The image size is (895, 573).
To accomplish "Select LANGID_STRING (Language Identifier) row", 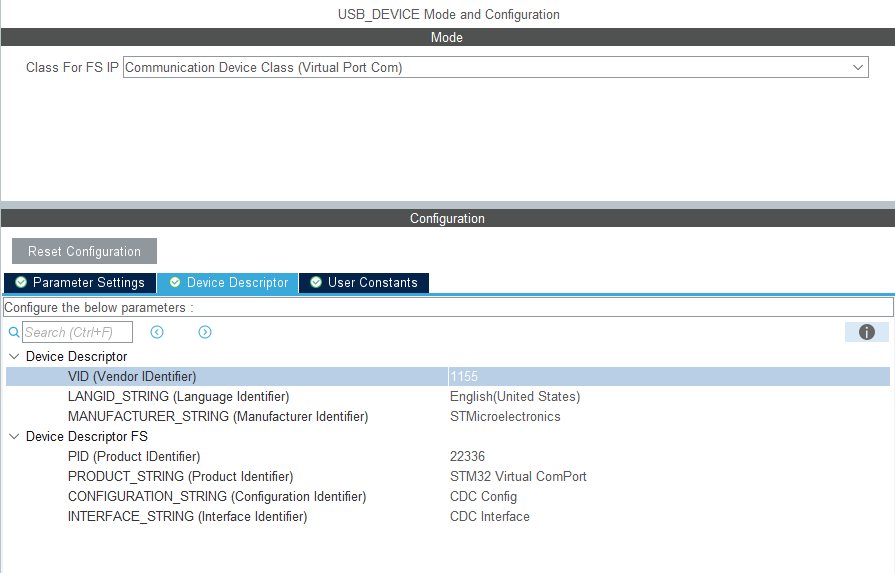I will [x=448, y=397].
